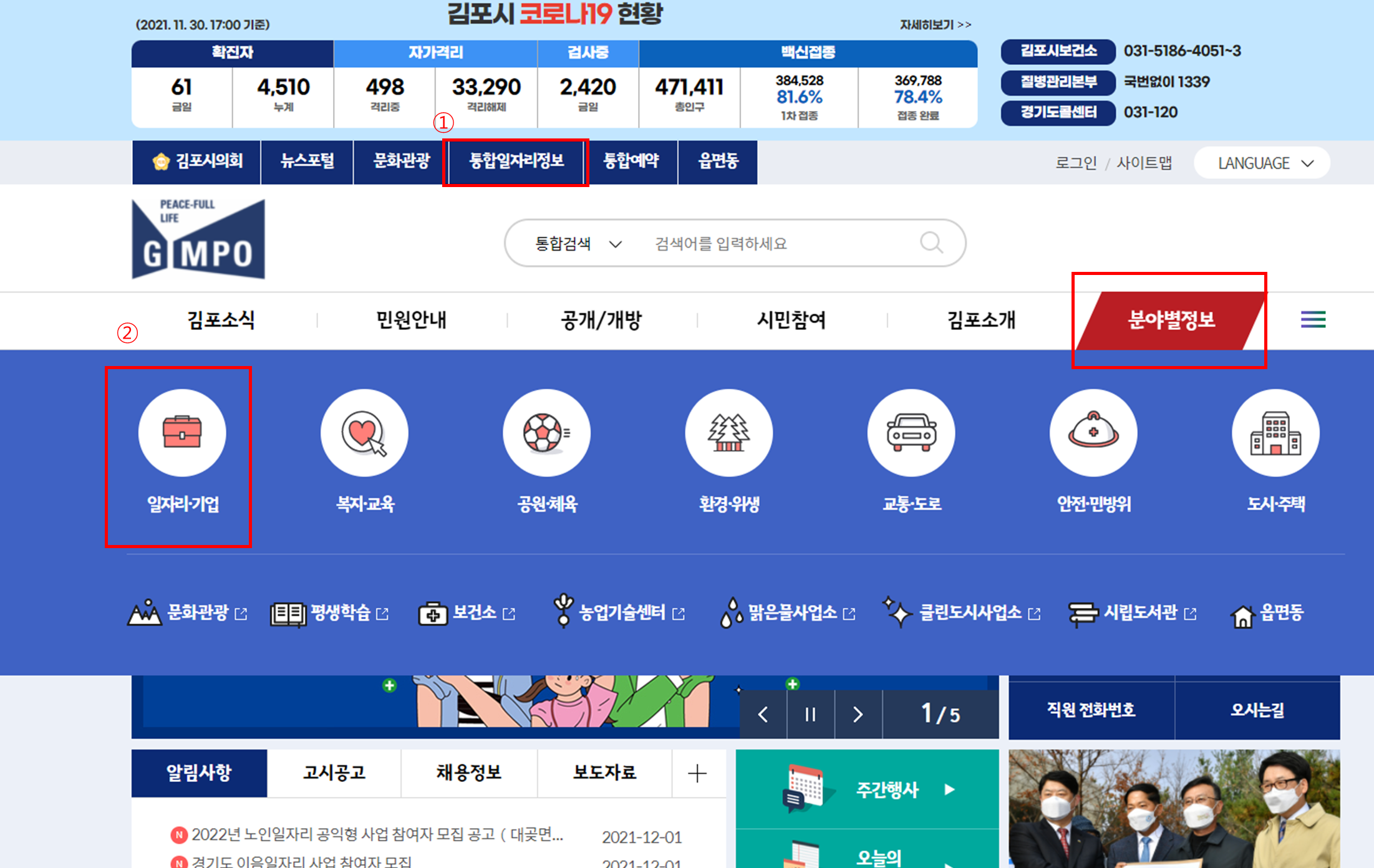Image resolution: width=1374 pixels, height=868 pixels.
Task: Open the 로그인 link
Action: (x=1075, y=163)
